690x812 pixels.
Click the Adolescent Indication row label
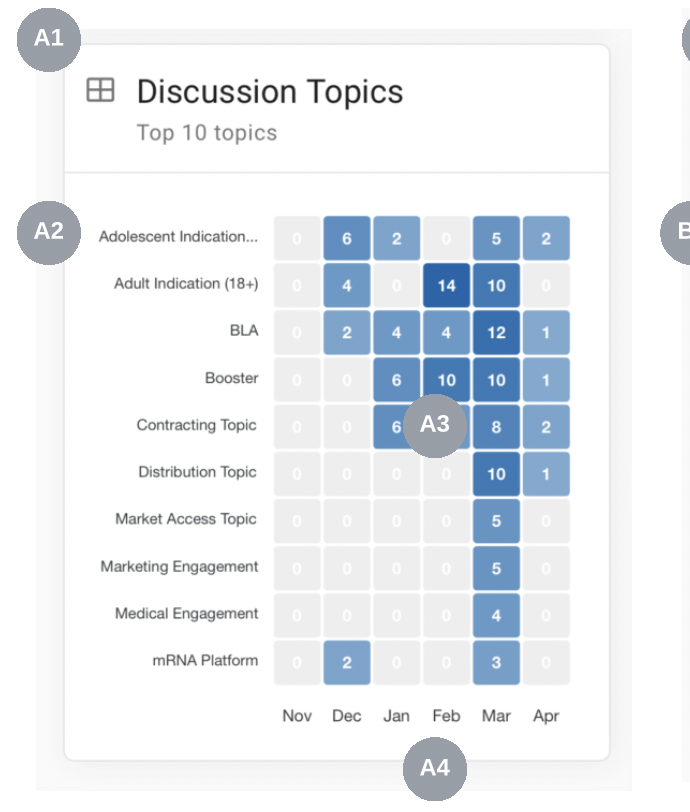click(x=178, y=237)
